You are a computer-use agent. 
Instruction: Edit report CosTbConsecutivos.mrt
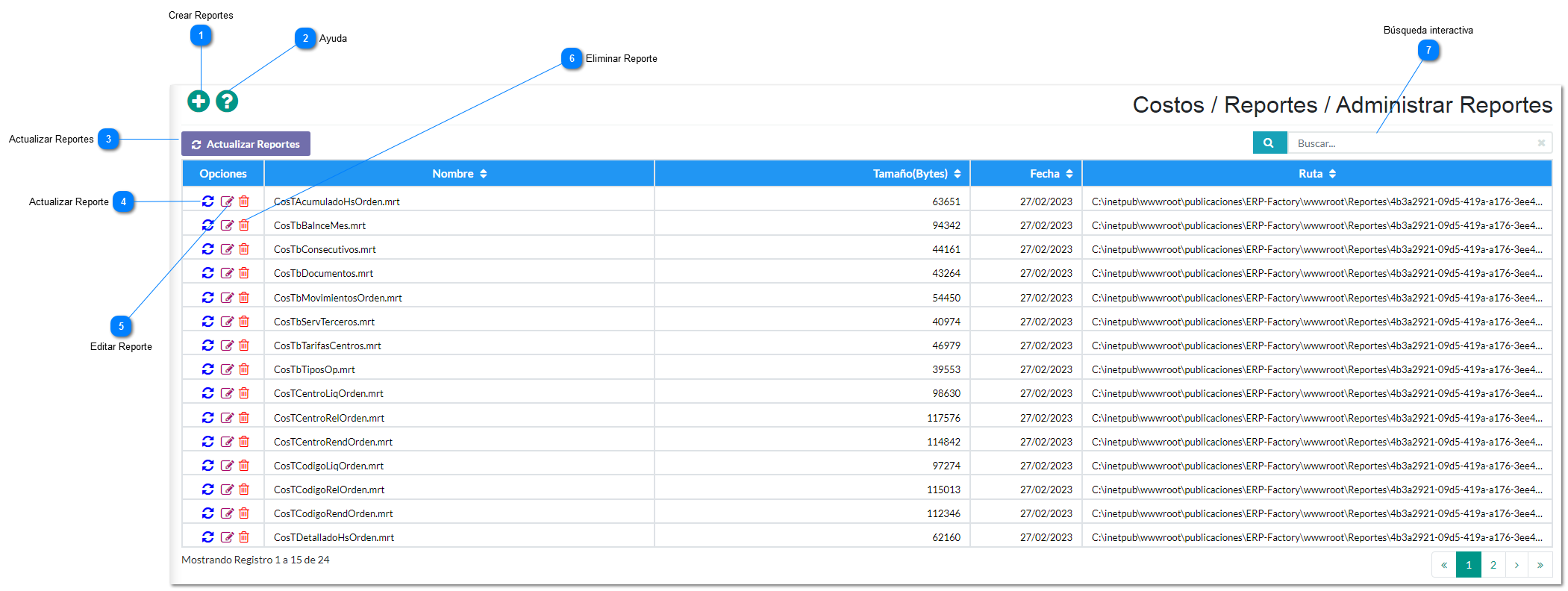[227, 249]
